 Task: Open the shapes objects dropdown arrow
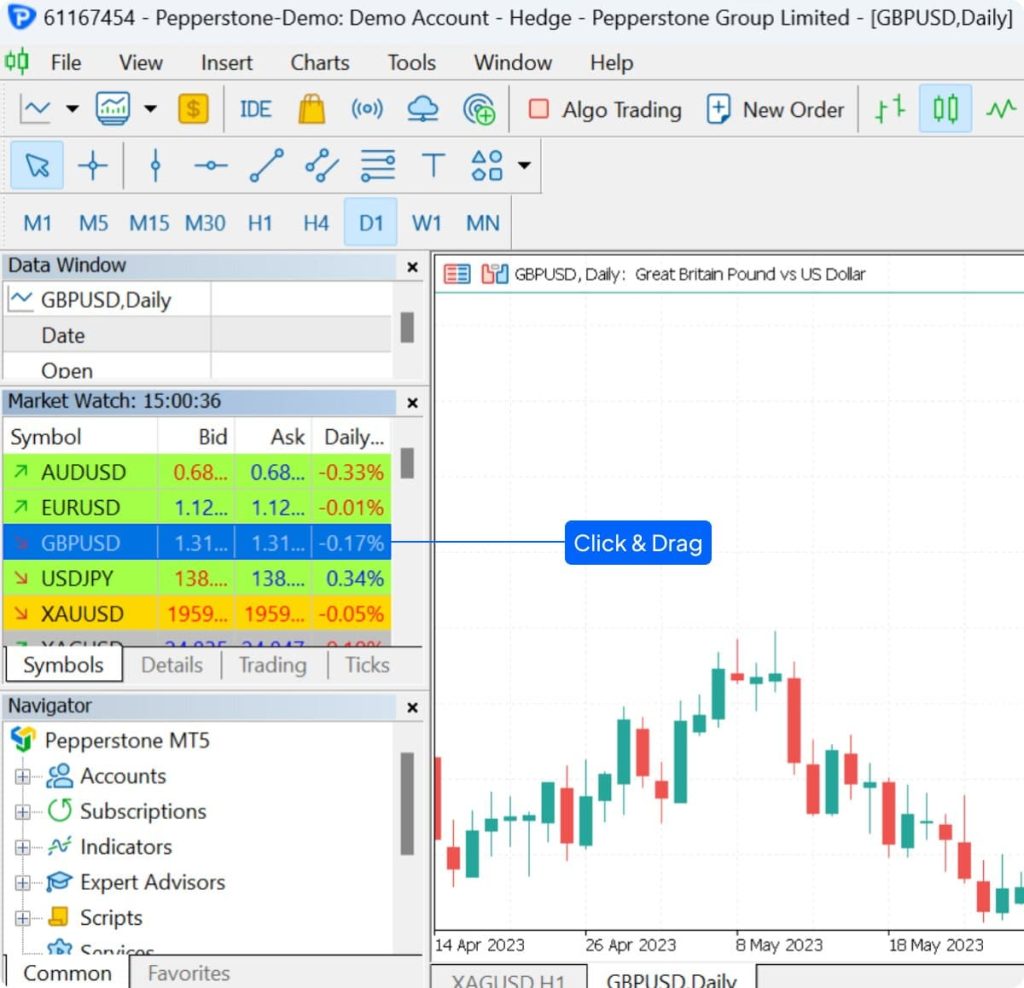pos(524,165)
